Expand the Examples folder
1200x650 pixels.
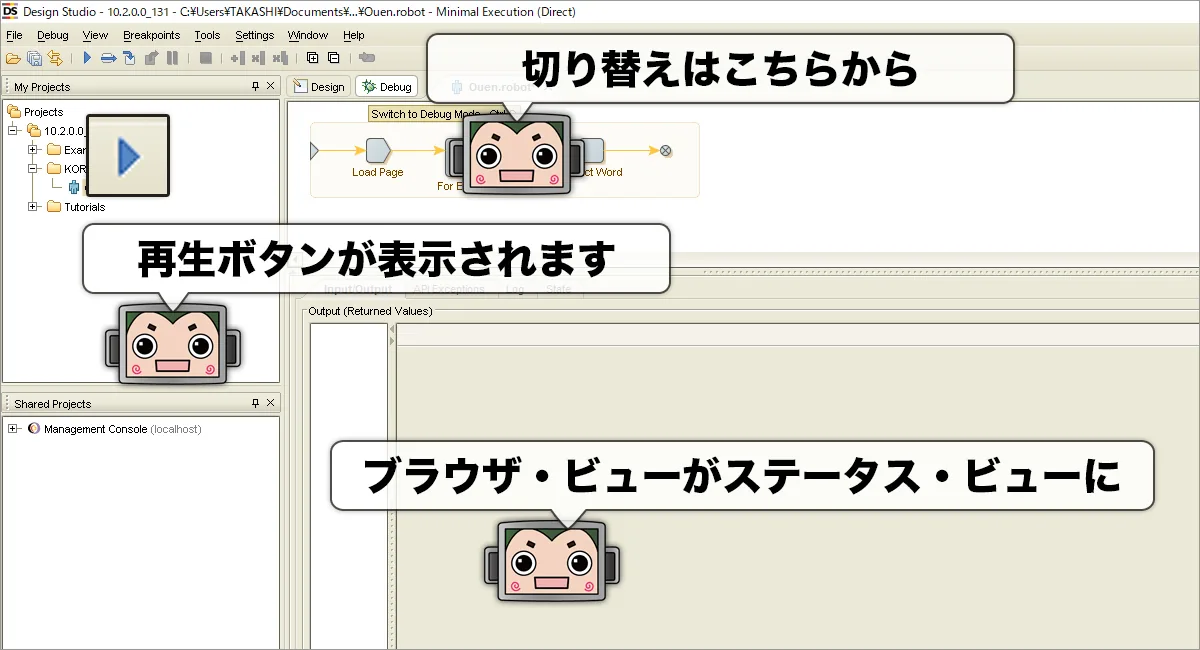click(x=33, y=150)
